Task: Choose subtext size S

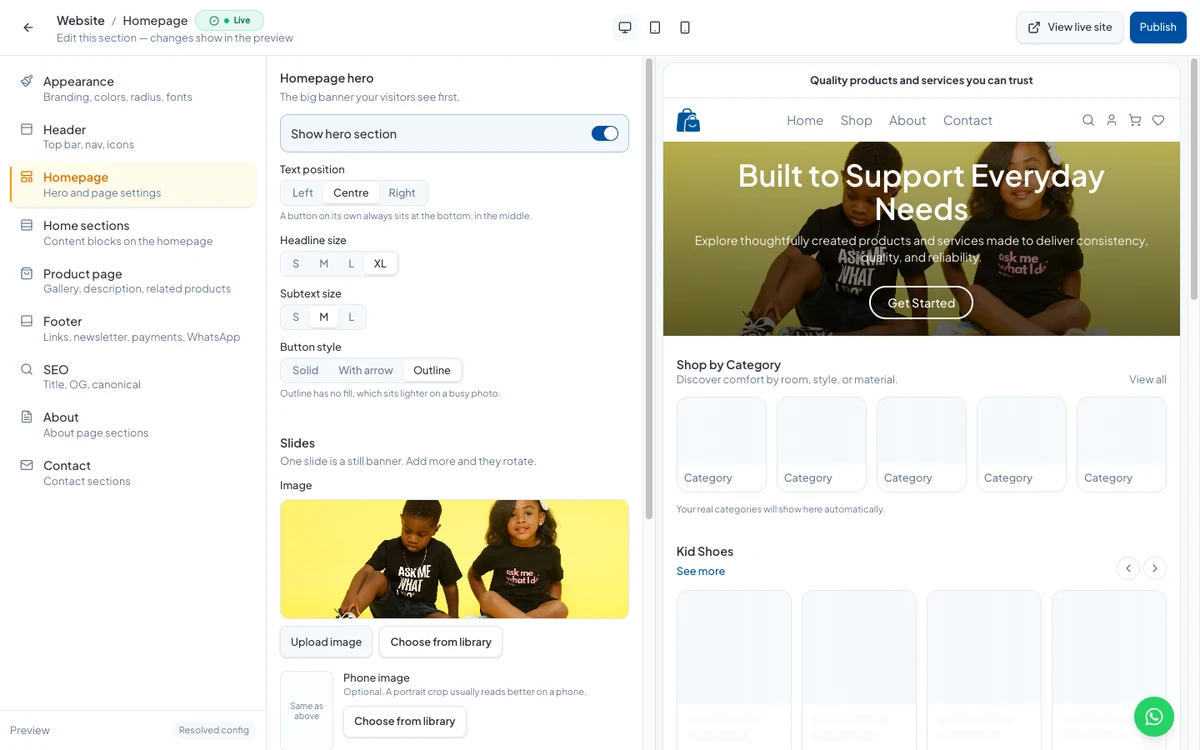Action: [296, 317]
